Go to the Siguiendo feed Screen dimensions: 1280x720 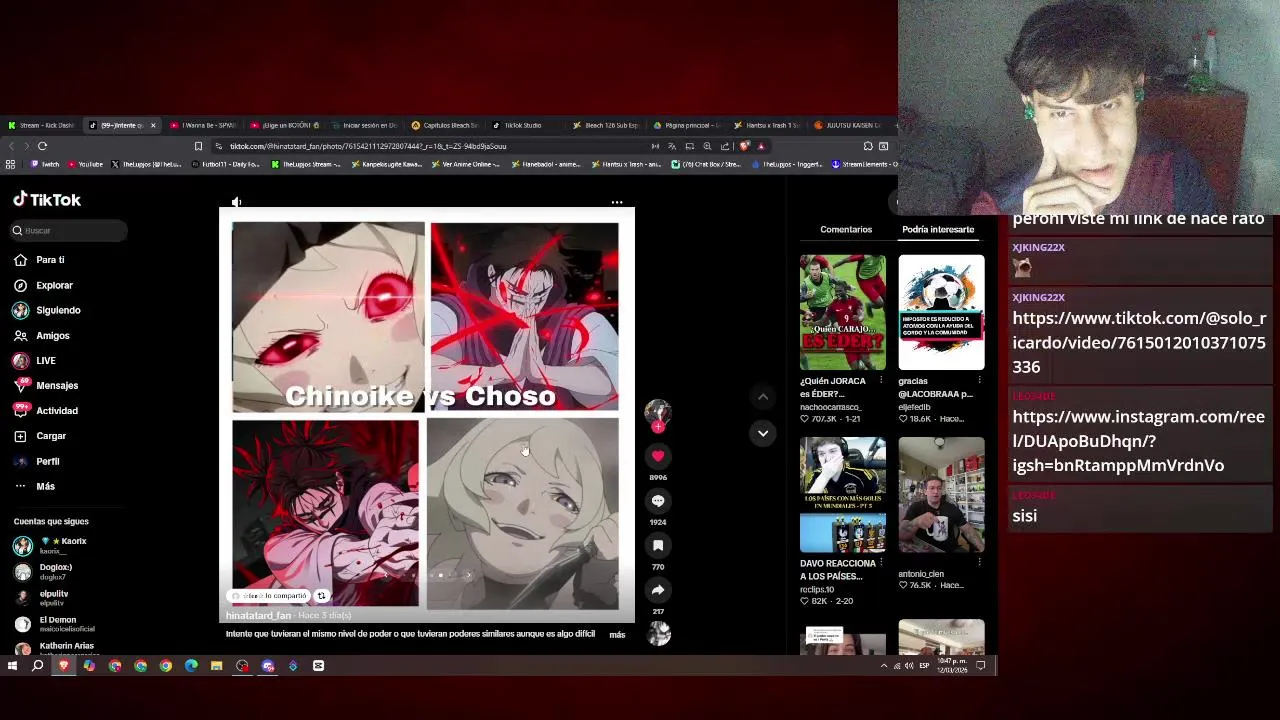pos(58,310)
